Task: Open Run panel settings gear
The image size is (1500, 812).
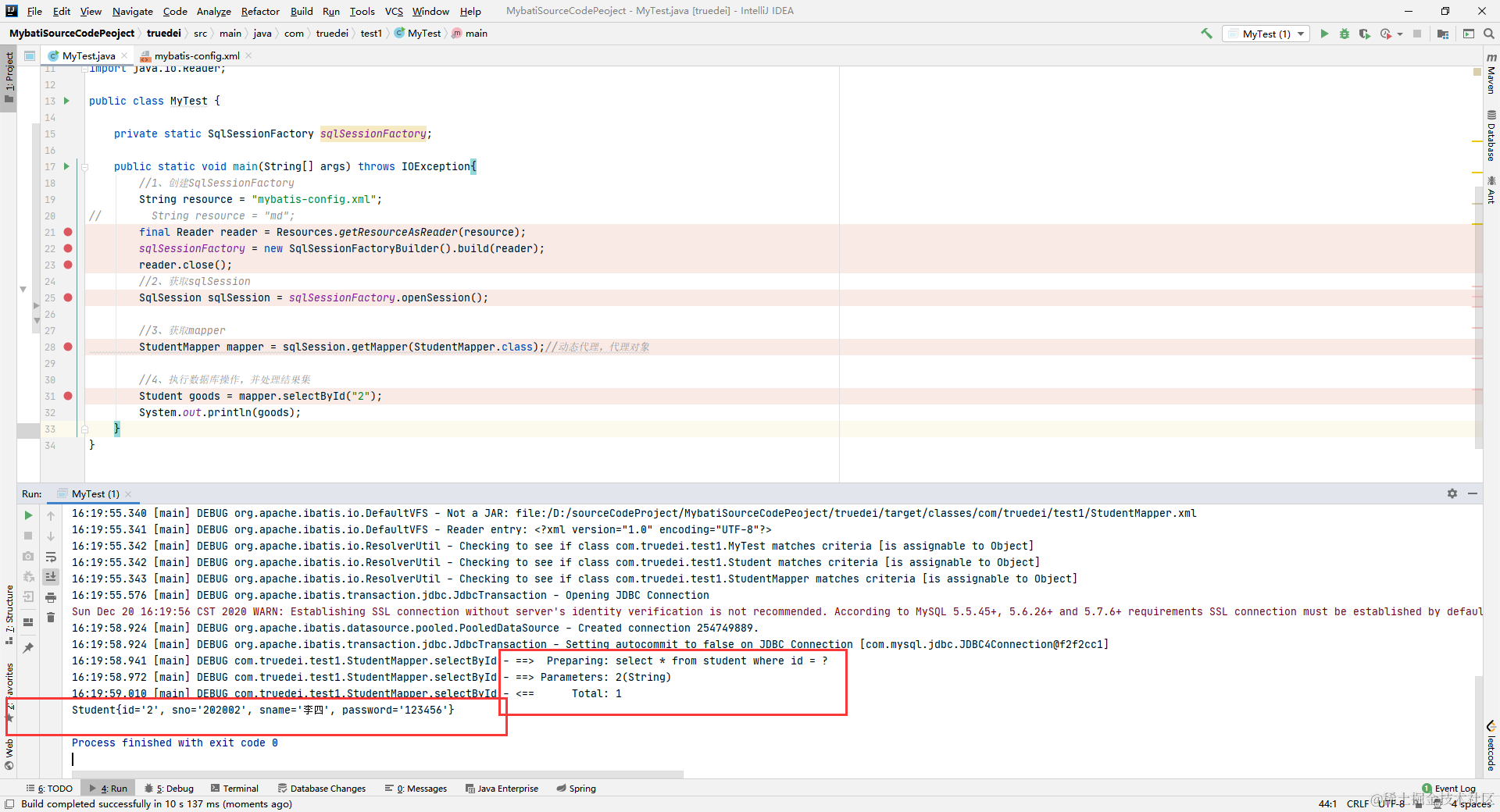Action: (x=1452, y=493)
